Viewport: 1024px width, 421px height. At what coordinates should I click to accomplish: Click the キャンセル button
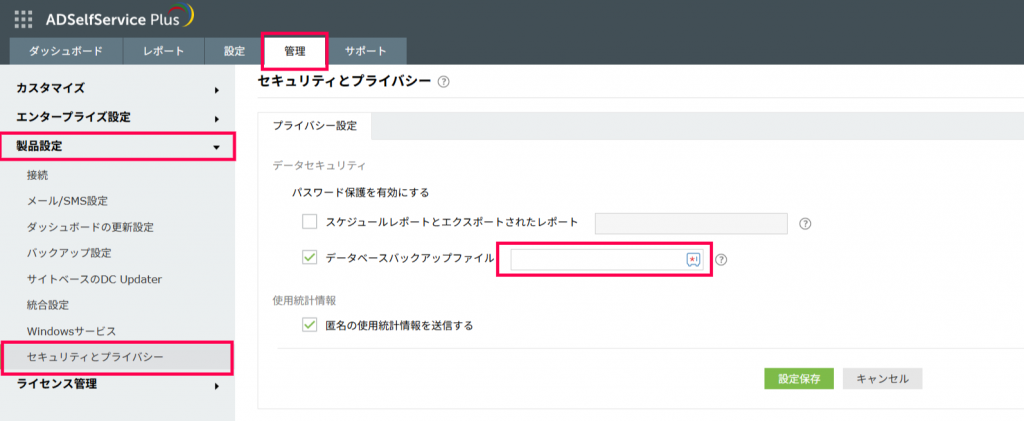pyautogui.click(x=882, y=379)
